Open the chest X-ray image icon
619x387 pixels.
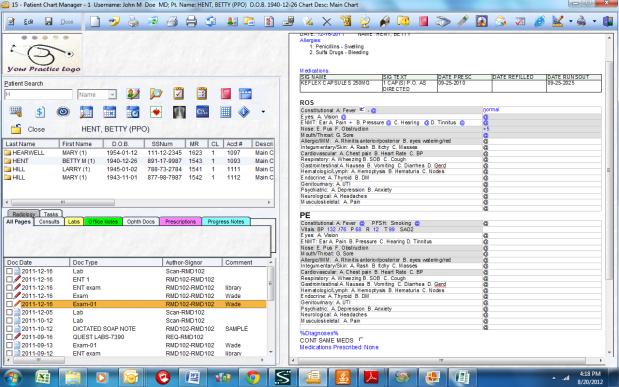[x=179, y=112]
